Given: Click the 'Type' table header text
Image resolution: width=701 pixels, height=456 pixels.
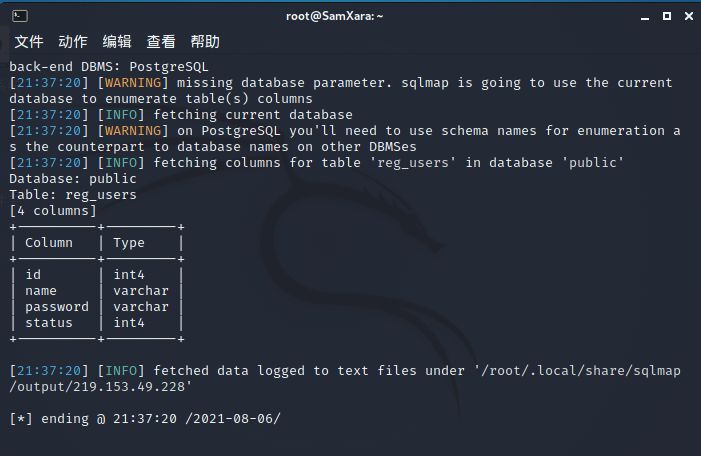Looking at the screenshot, I should (129, 243).
